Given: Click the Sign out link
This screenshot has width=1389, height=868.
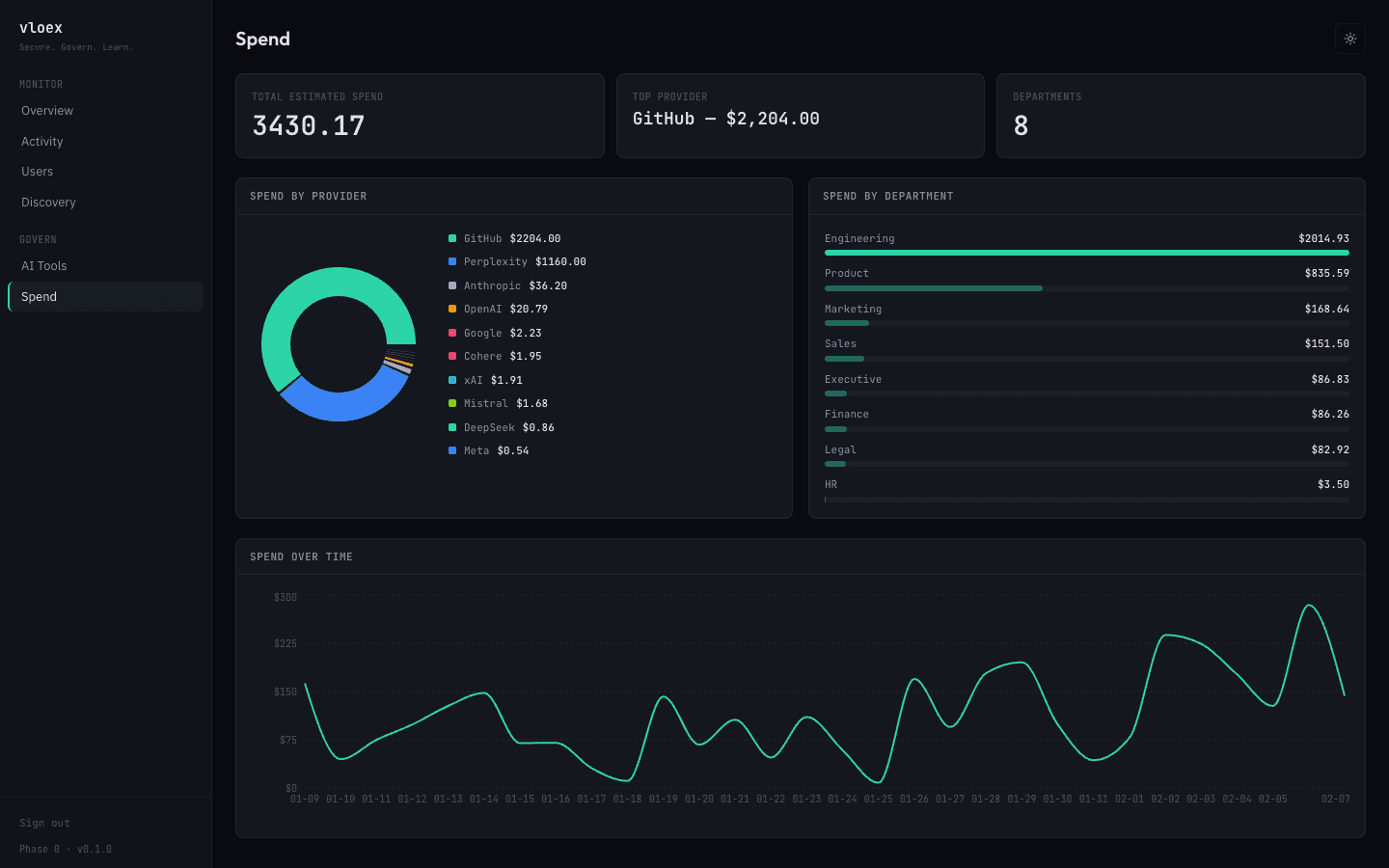Looking at the screenshot, I should pyautogui.click(x=44, y=823).
